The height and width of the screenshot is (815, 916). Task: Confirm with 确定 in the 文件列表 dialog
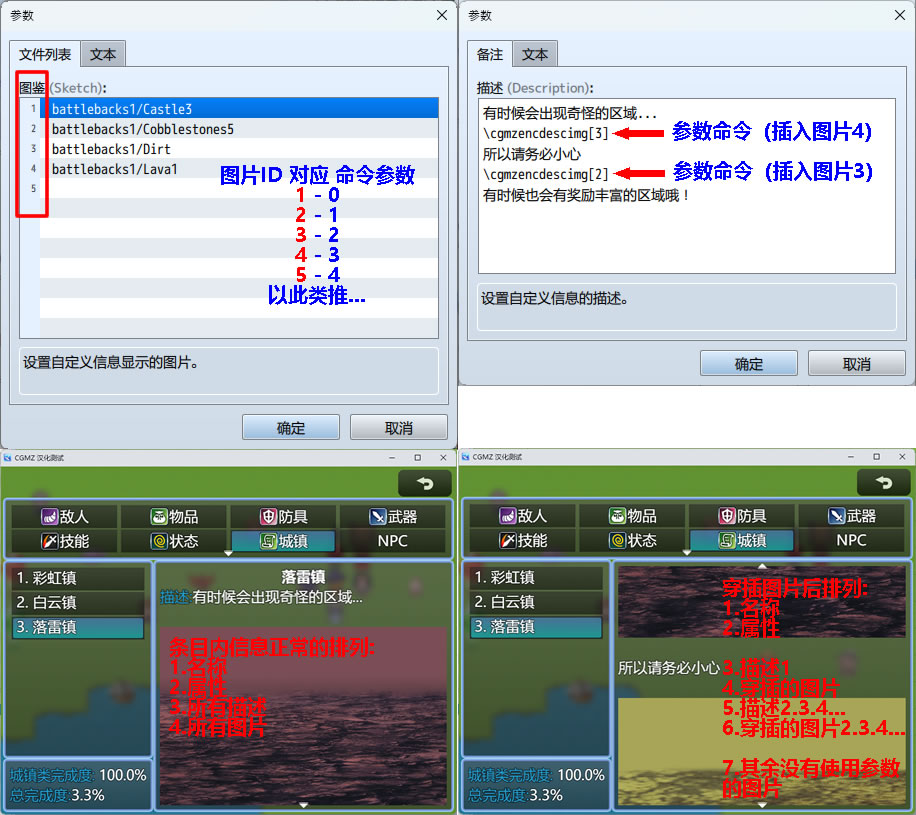291,428
